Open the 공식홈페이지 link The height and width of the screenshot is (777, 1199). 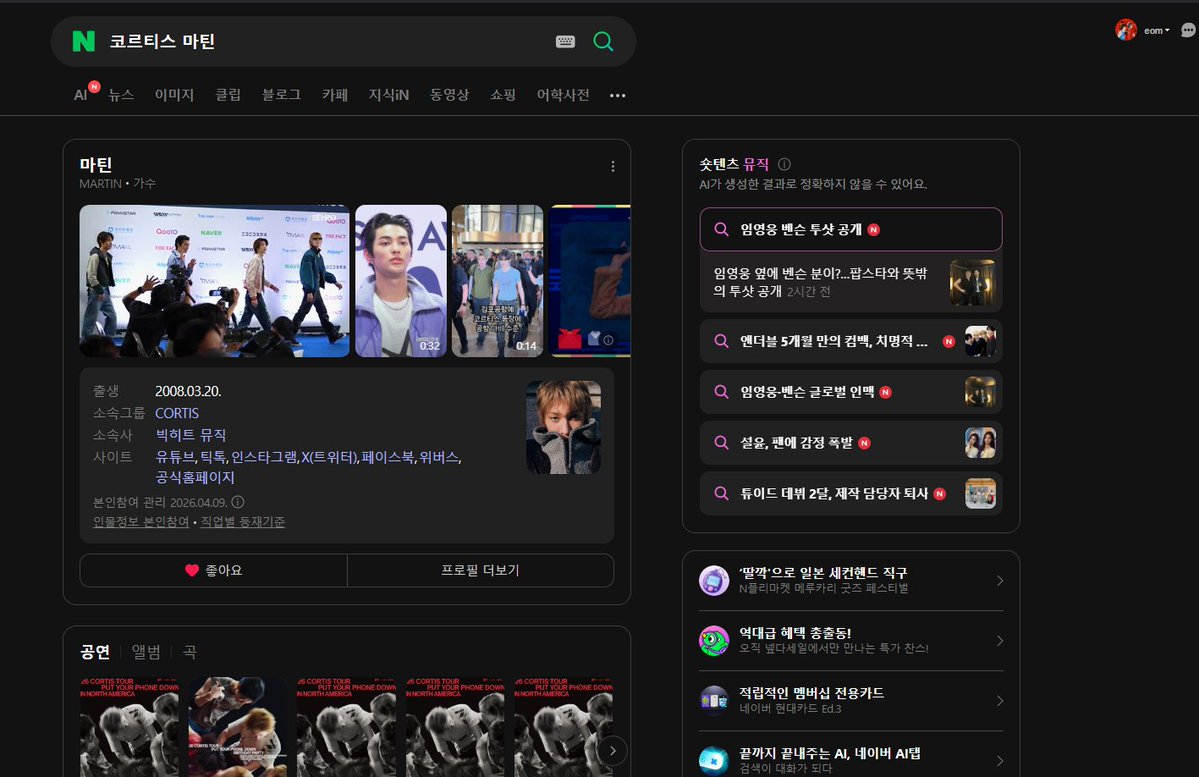(195, 477)
